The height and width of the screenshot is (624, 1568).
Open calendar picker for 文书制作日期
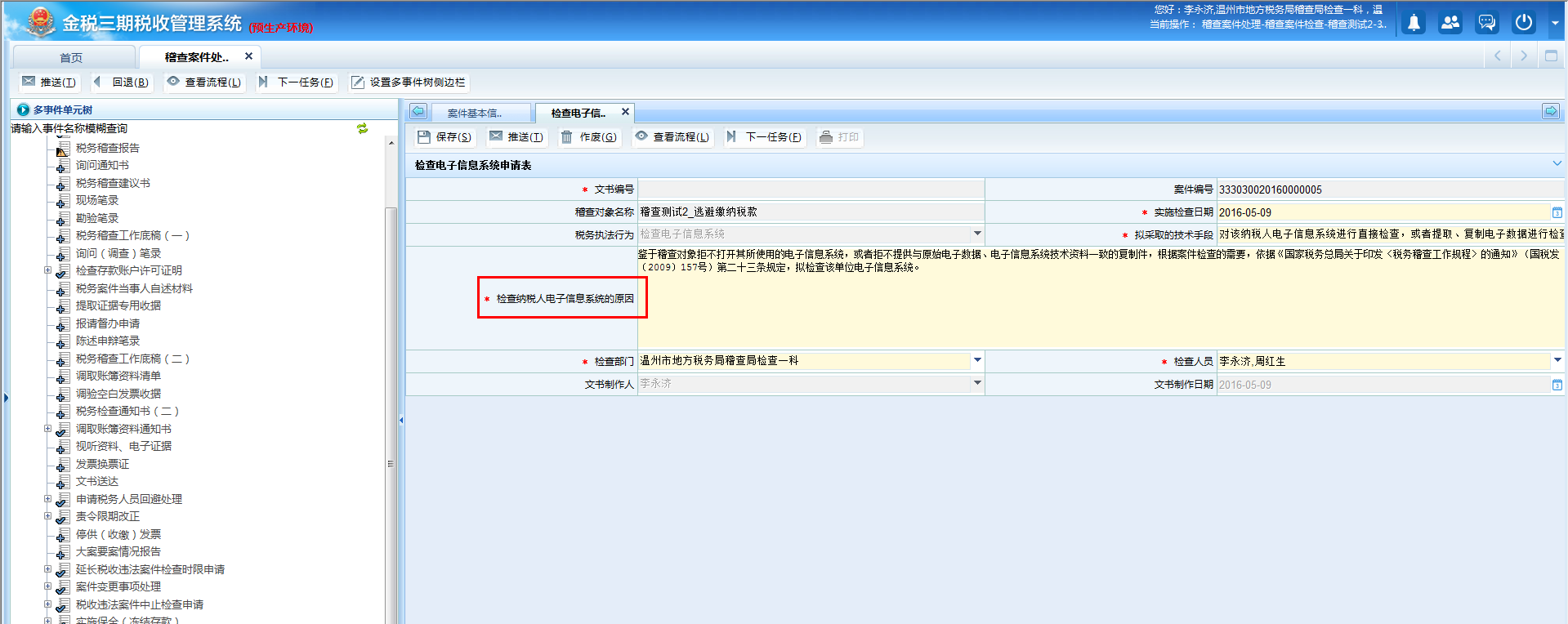coord(1557,385)
